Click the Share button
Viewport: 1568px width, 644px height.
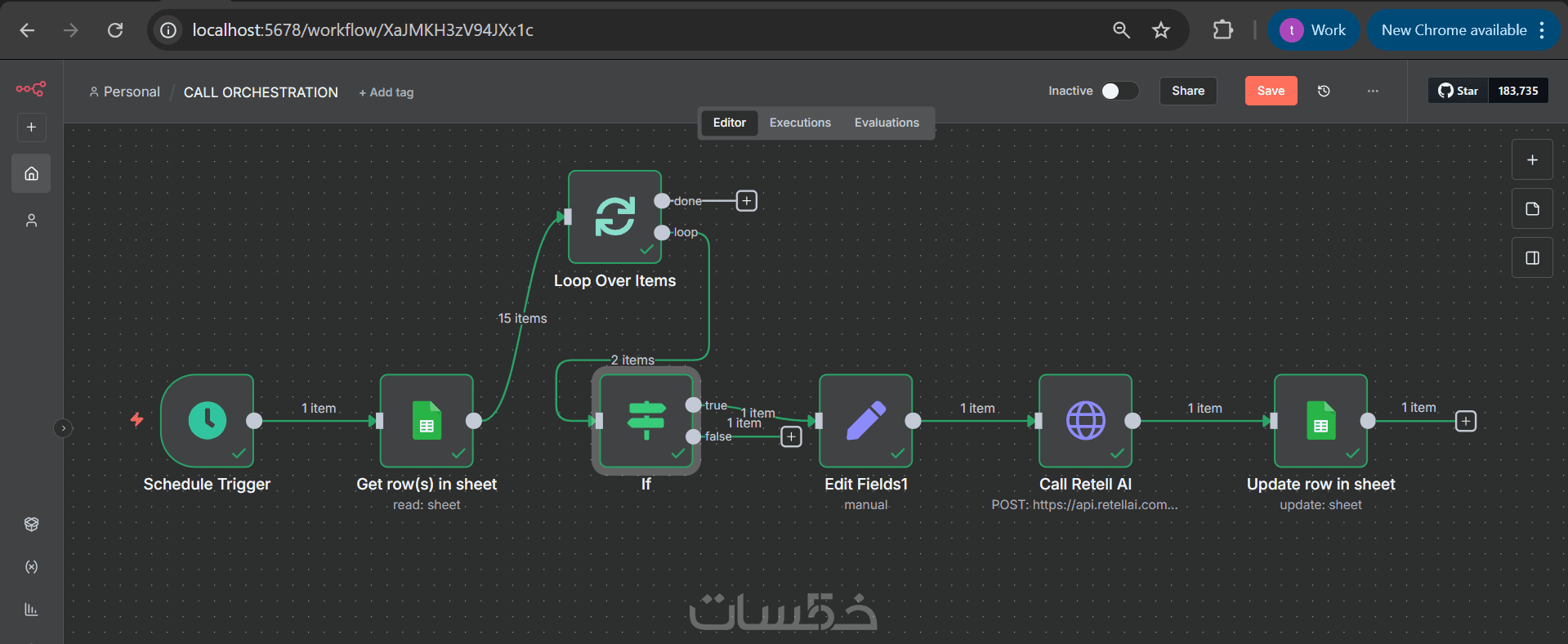click(1188, 91)
